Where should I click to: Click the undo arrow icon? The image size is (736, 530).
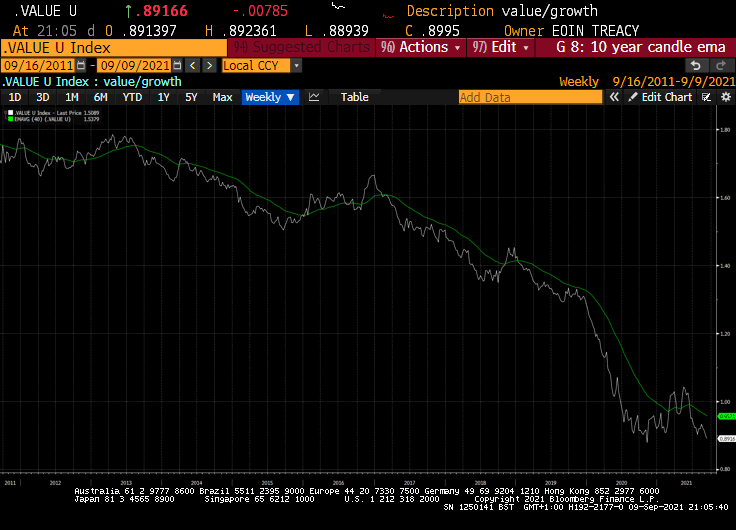(x=695, y=65)
